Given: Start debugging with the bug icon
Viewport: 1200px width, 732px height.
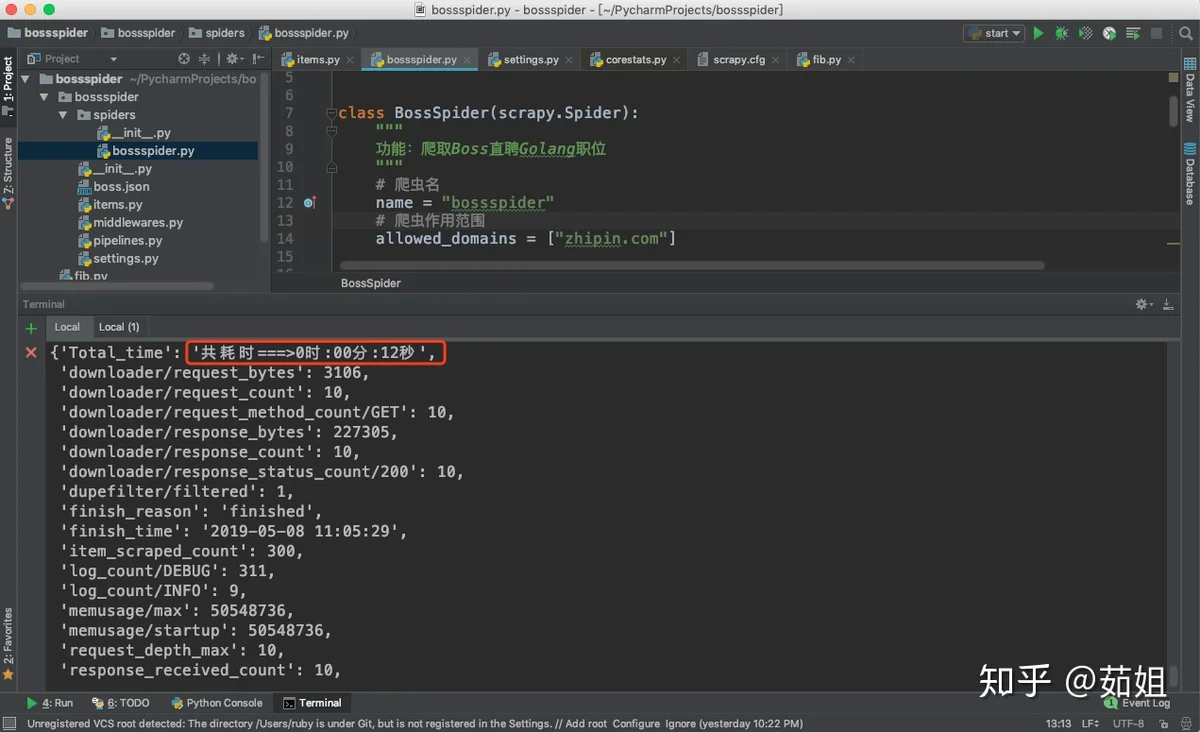Looking at the screenshot, I should (x=1062, y=33).
